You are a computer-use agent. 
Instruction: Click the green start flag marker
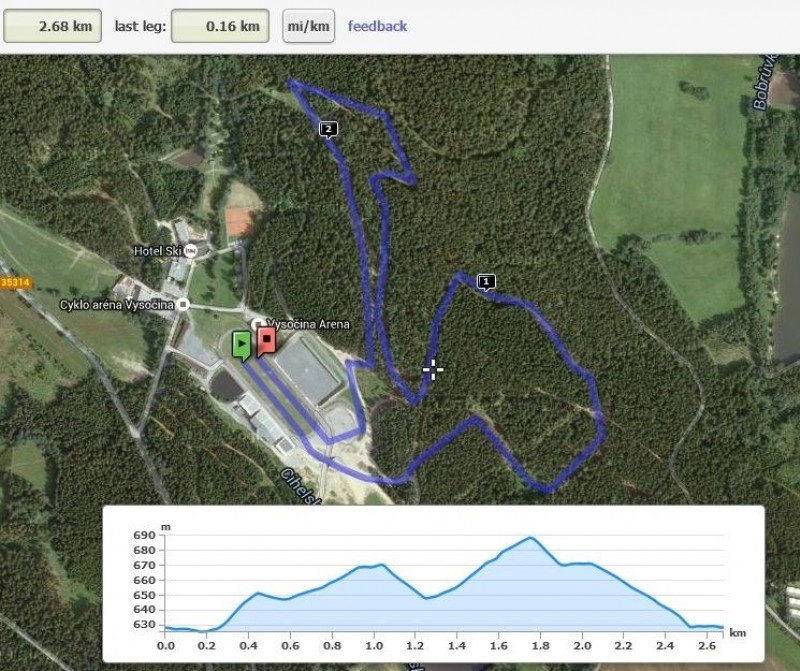pos(242,345)
